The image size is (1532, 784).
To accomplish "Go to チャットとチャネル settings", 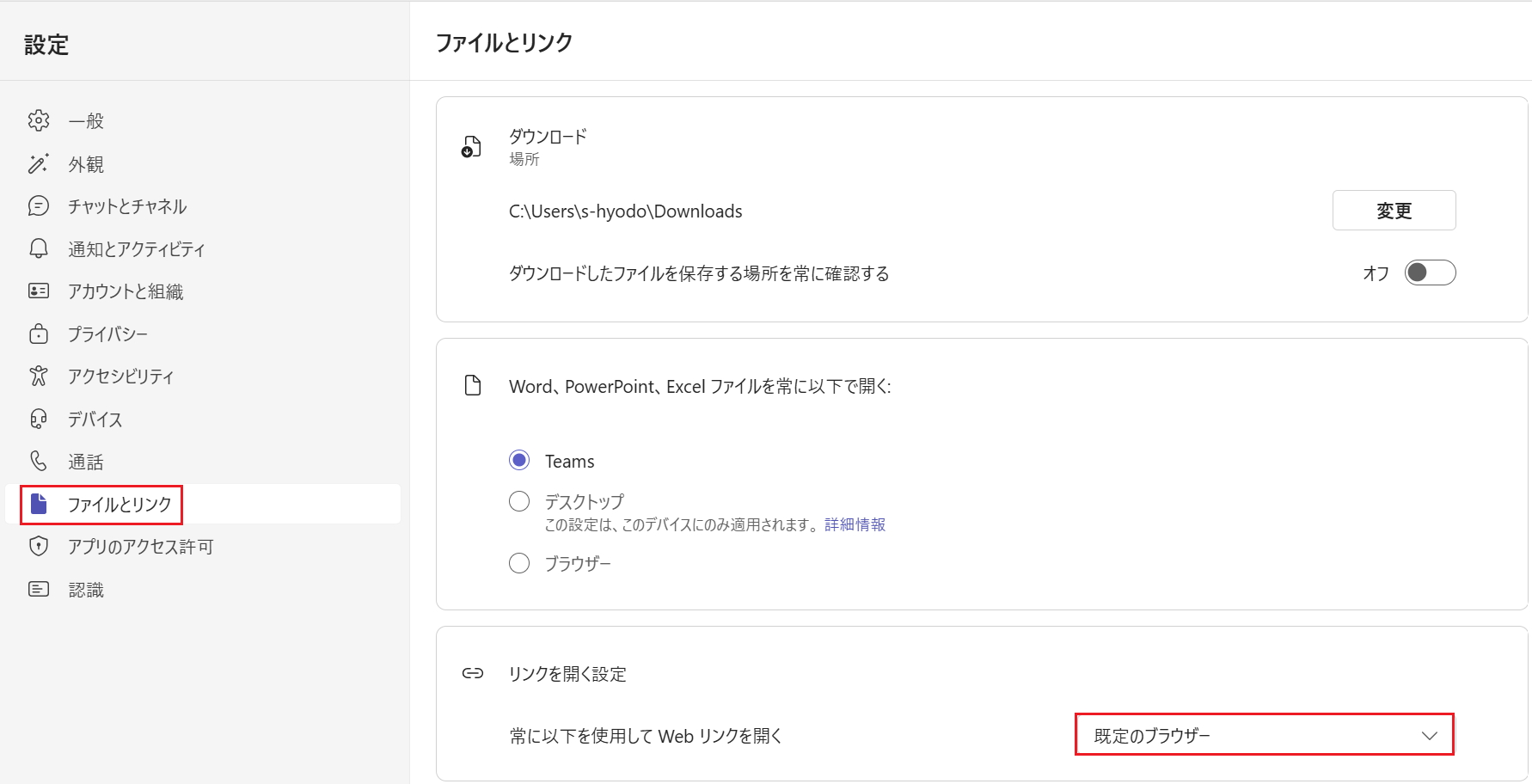I will click(x=203, y=205).
